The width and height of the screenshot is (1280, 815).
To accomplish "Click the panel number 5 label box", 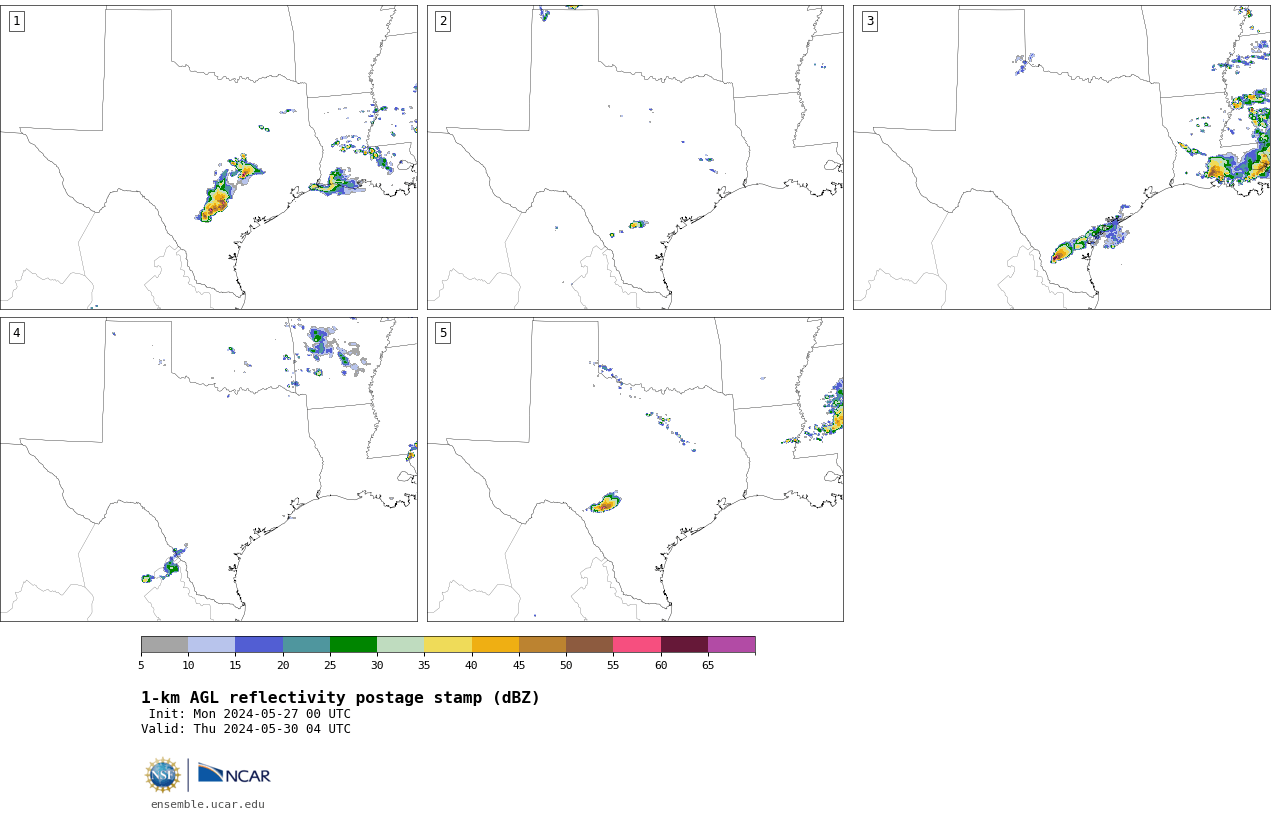I will click(x=443, y=333).
